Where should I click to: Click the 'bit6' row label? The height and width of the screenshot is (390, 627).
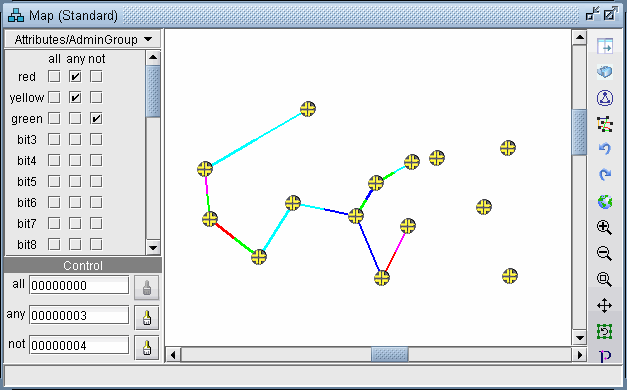(27, 202)
